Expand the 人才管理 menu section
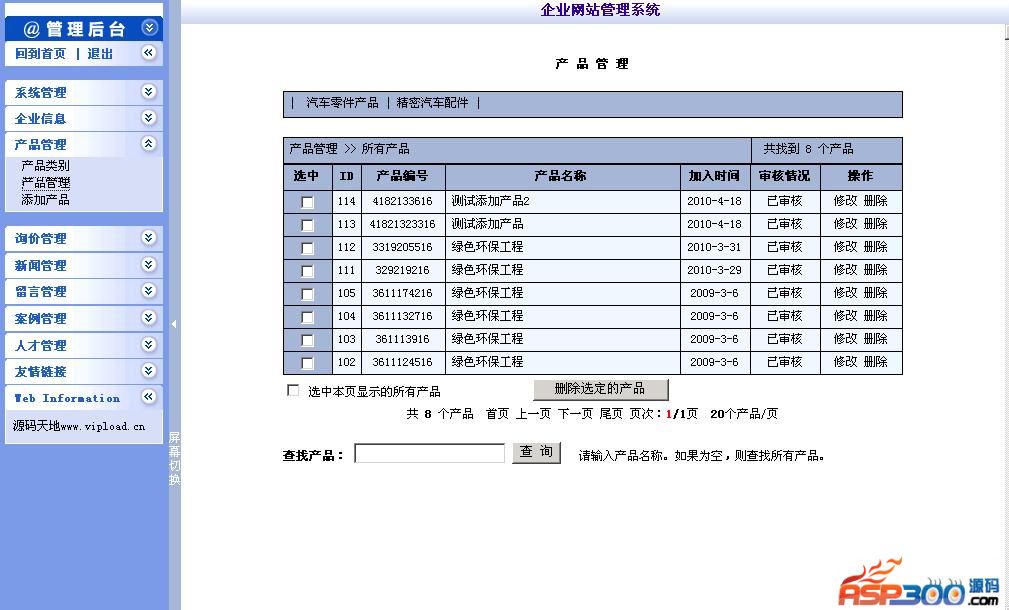The width and height of the screenshot is (1009, 610). pos(149,345)
